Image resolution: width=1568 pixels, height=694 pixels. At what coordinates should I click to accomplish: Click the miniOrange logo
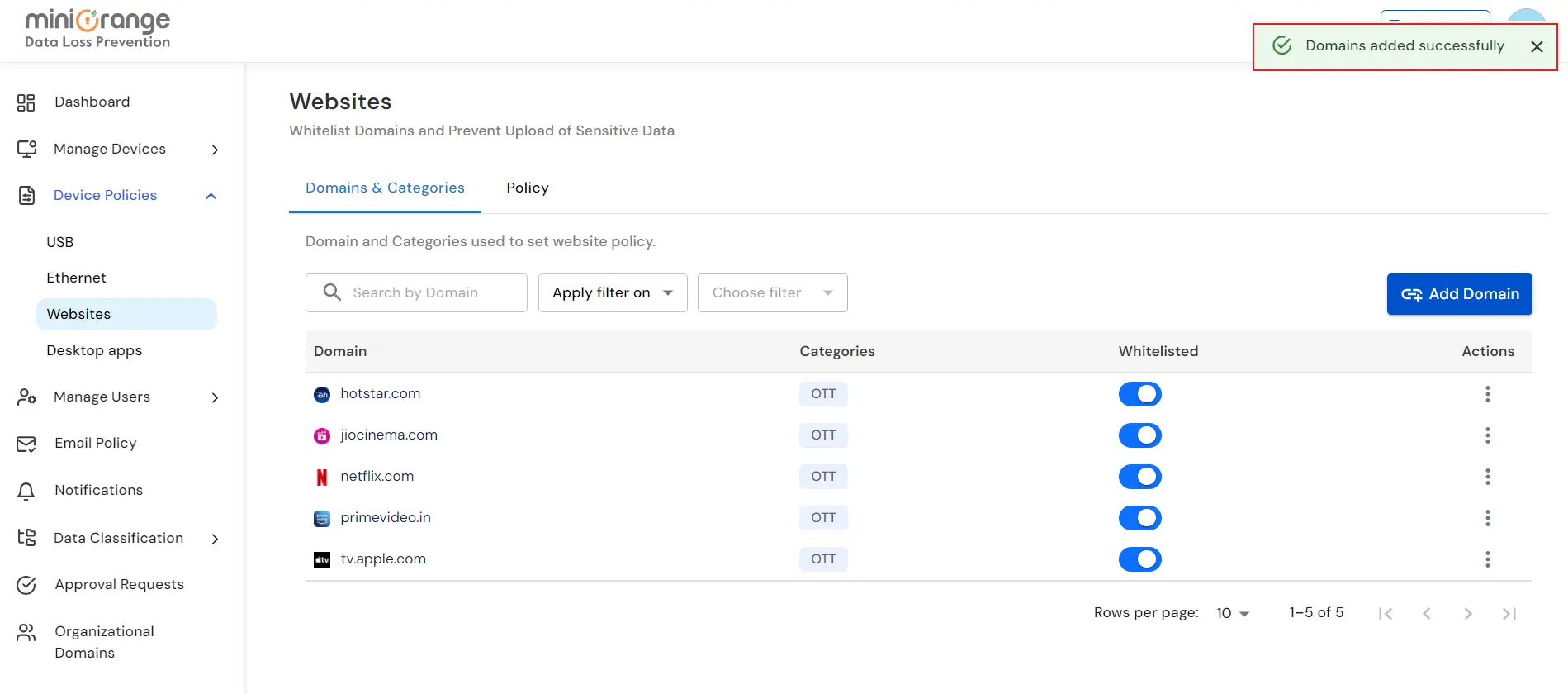(x=97, y=29)
